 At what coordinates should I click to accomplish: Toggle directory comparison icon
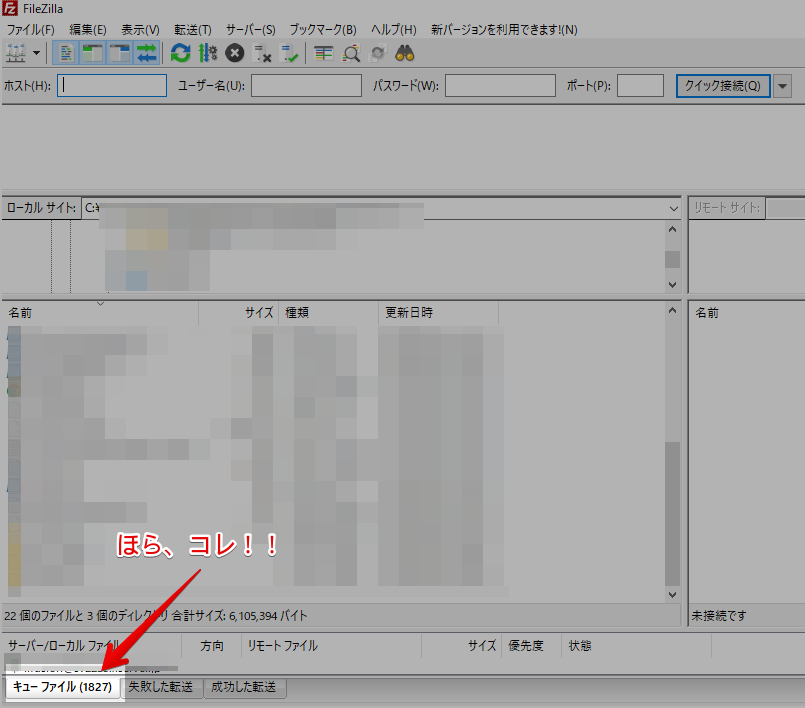(x=351, y=53)
